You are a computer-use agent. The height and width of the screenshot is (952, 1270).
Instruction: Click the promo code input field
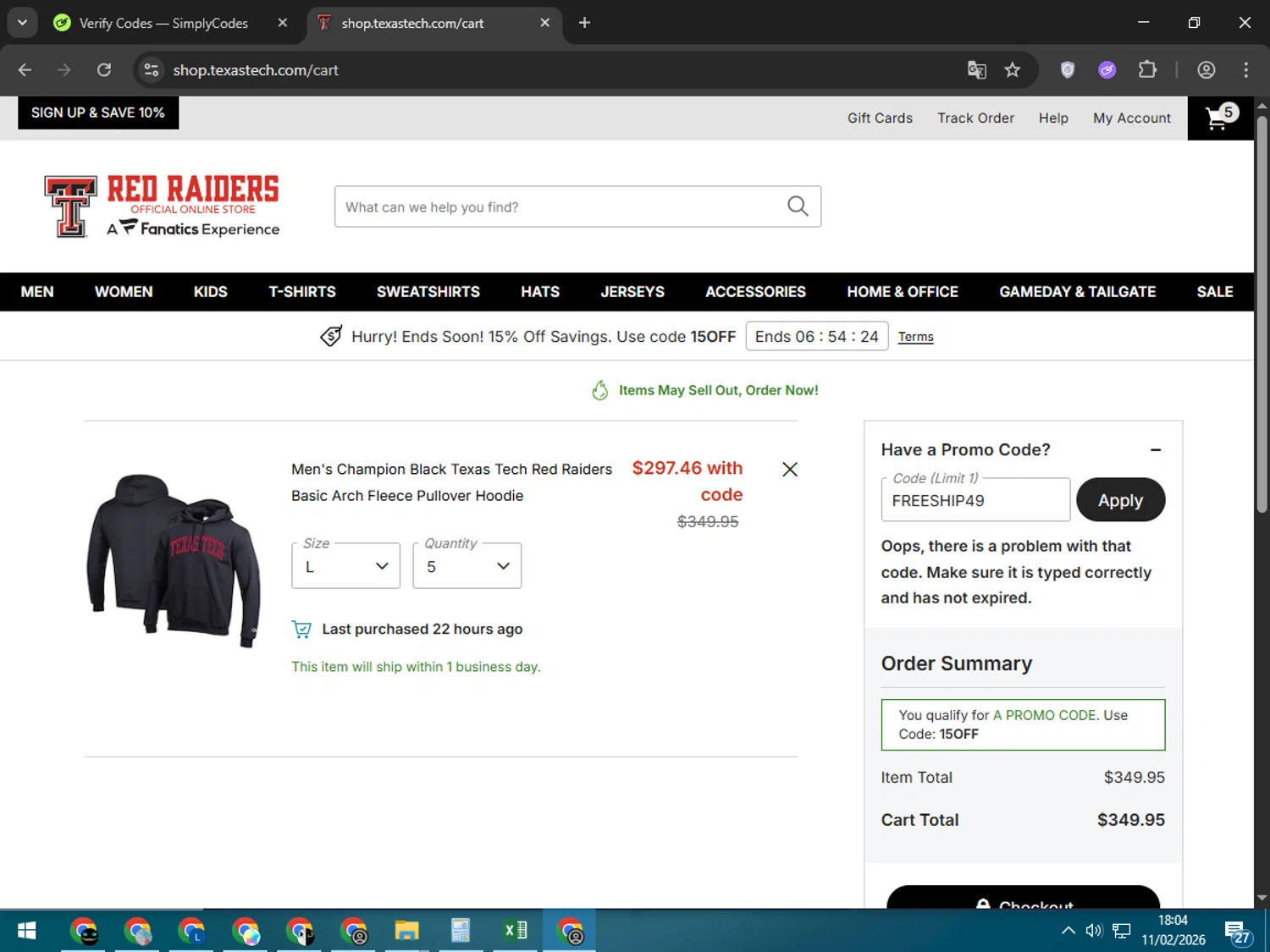pos(975,500)
